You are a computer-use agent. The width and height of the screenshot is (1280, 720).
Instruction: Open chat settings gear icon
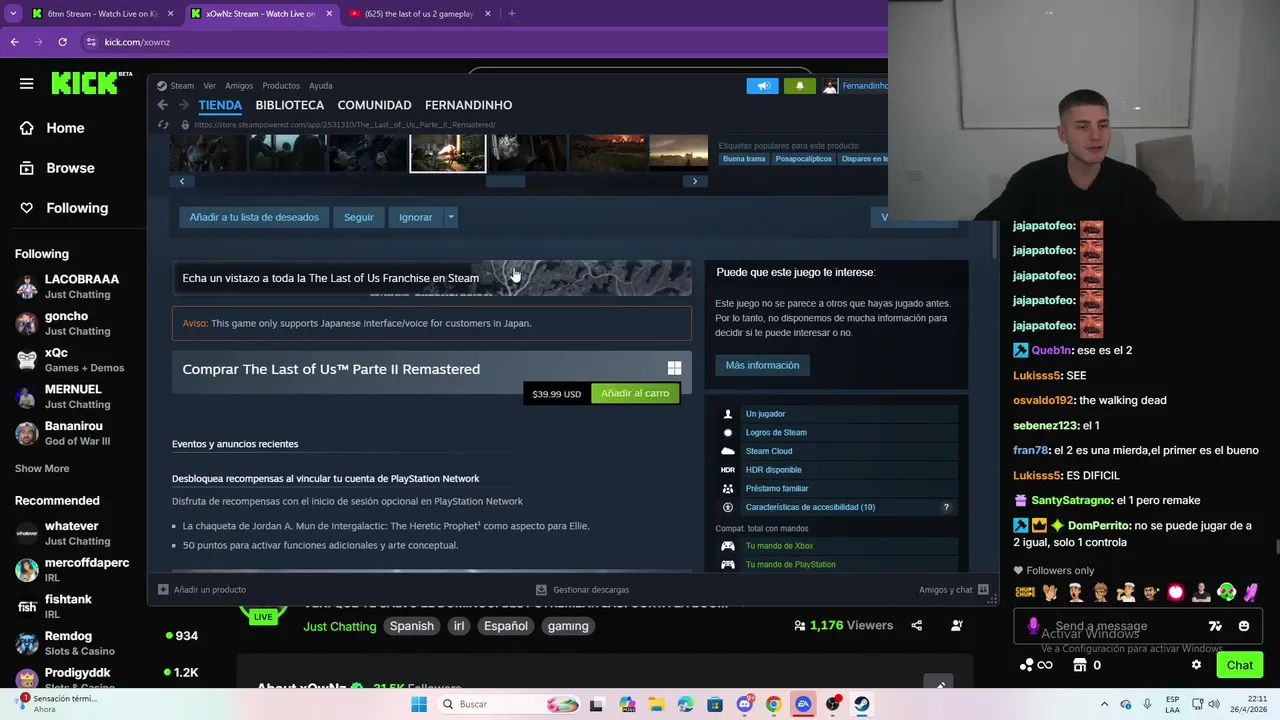(x=1196, y=665)
